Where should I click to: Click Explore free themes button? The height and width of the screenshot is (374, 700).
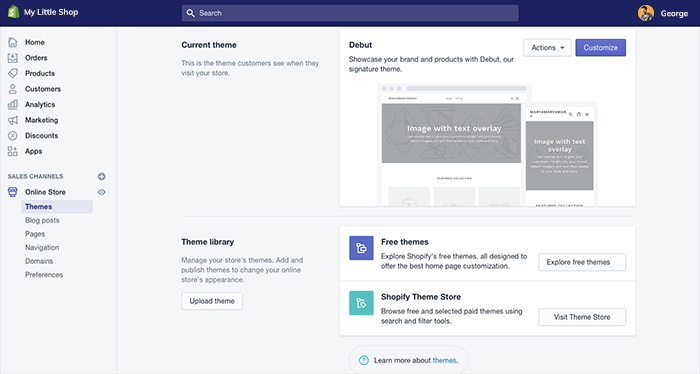pyautogui.click(x=582, y=262)
